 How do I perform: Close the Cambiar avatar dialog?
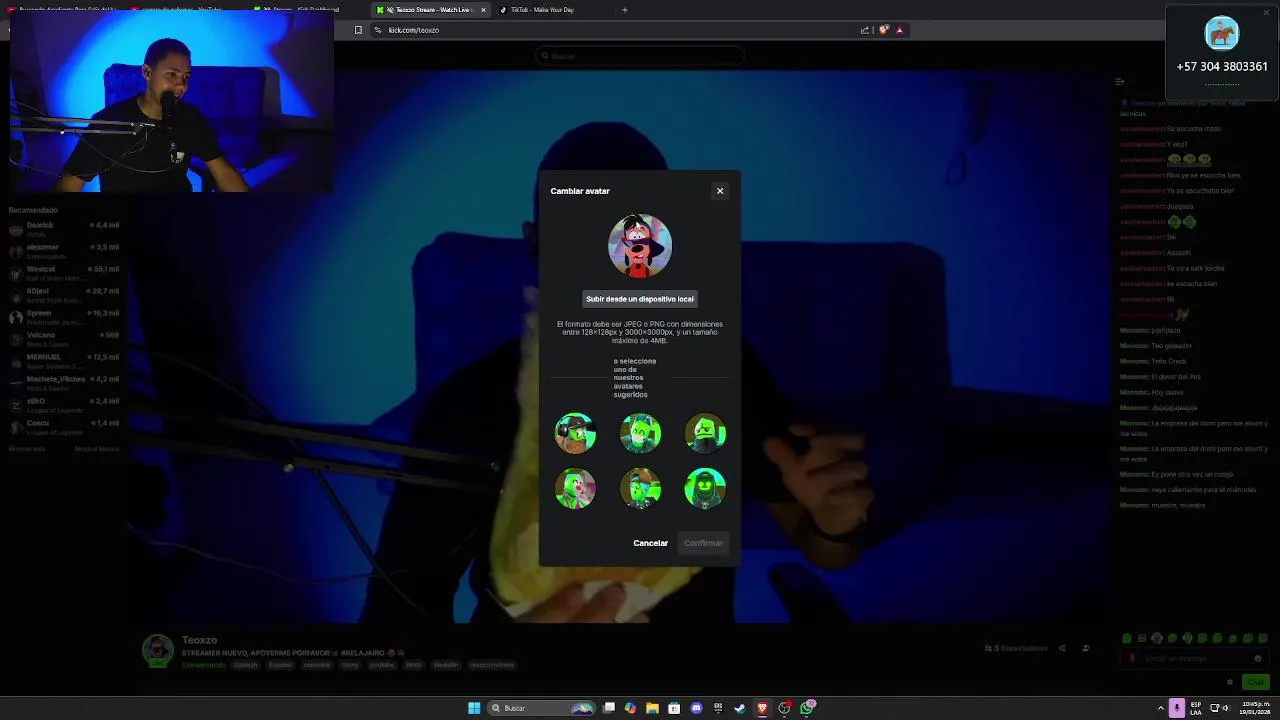click(719, 191)
